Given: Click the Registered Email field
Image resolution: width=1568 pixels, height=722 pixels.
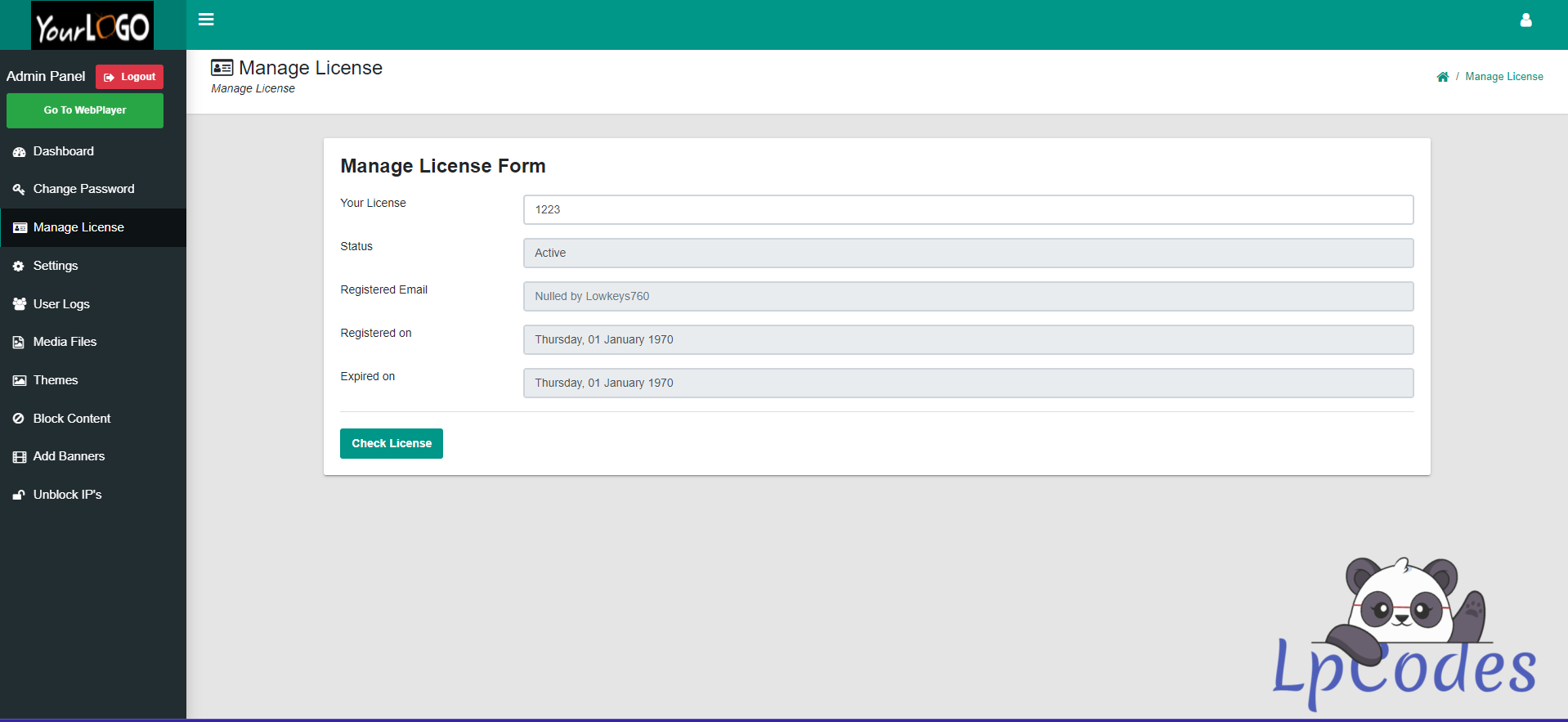Looking at the screenshot, I should [968, 296].
